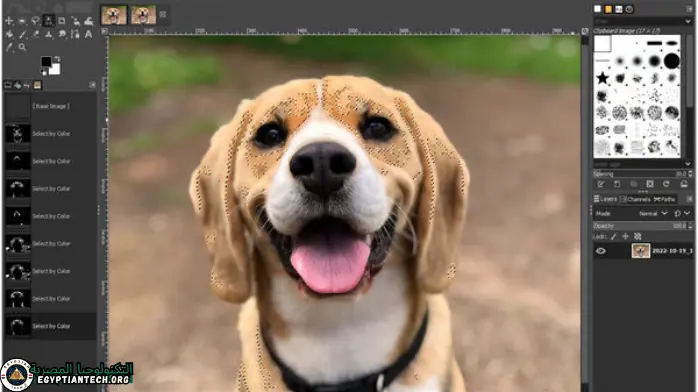Switch to the Layers tab

(x=605, y=199)
